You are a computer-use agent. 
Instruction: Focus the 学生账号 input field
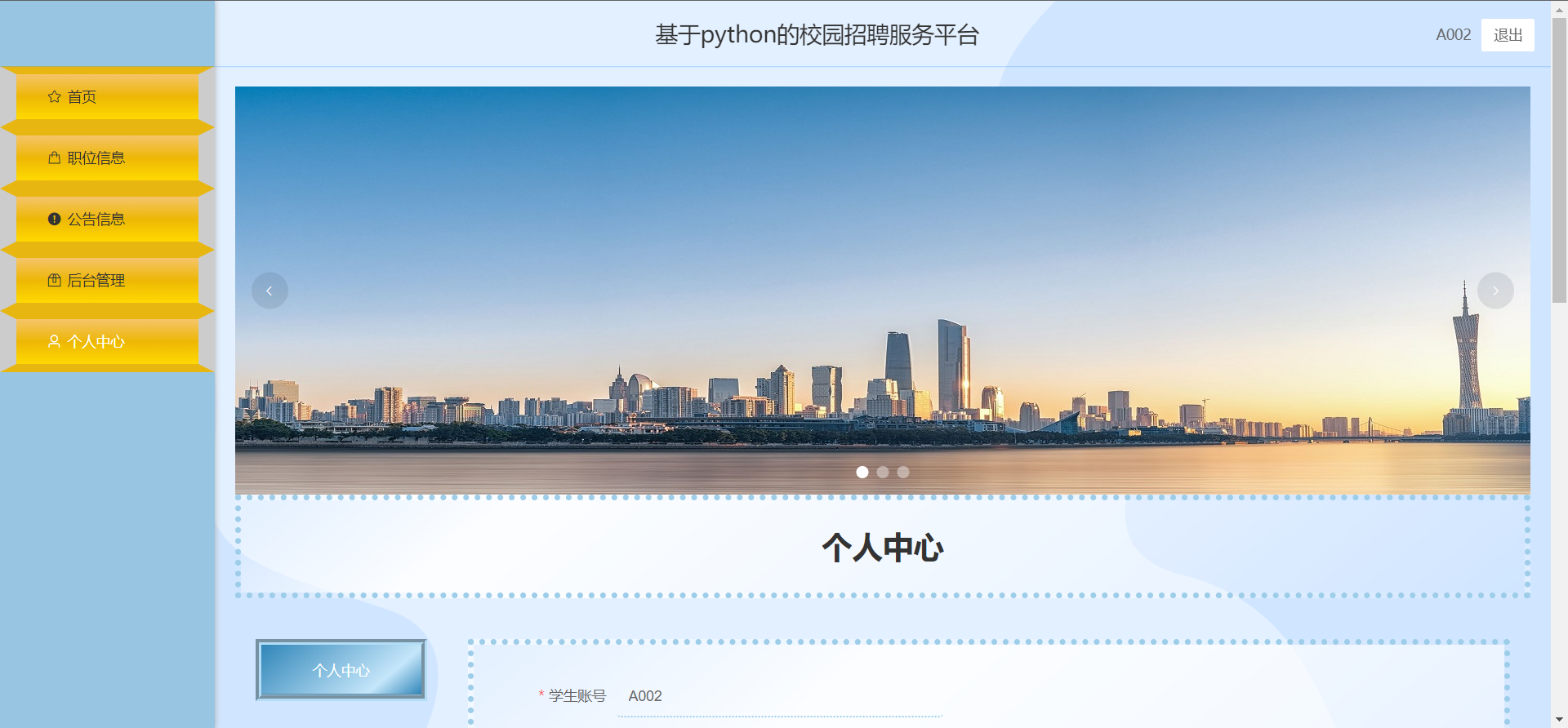click(x=780, y=696)
